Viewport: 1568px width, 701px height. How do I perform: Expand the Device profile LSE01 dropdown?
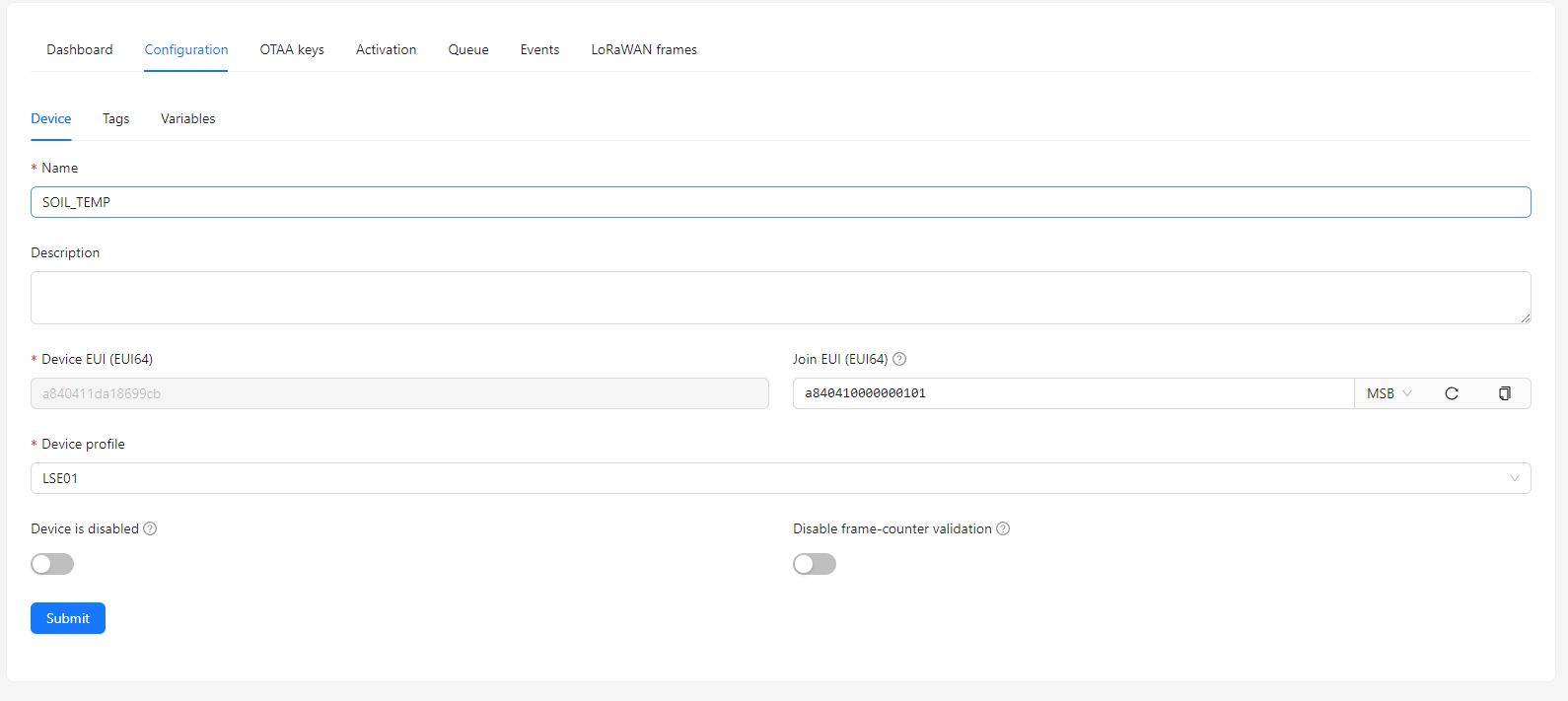tap(780, 478)
